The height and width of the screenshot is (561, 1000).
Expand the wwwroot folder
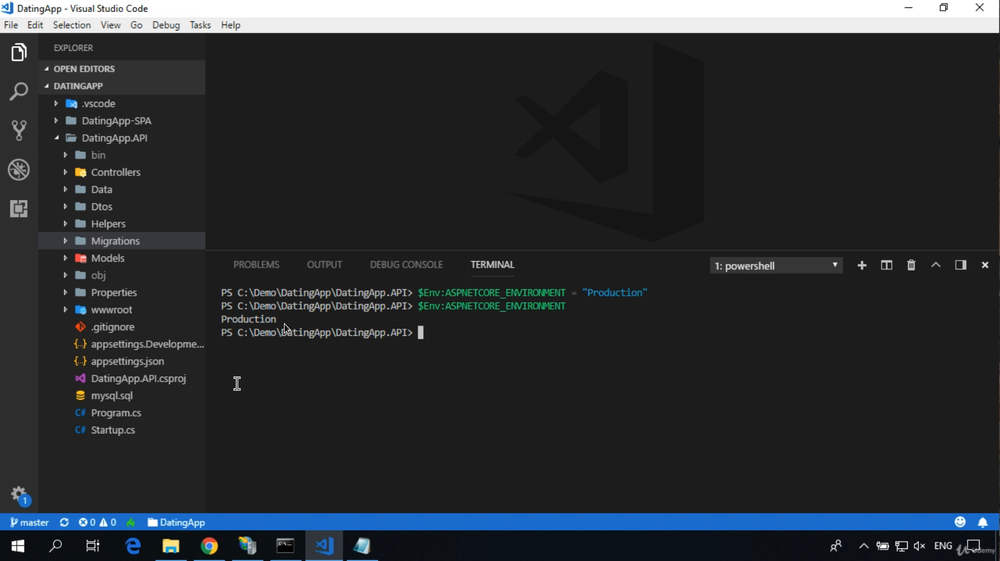pyautogui.click(x=111, y=310)
